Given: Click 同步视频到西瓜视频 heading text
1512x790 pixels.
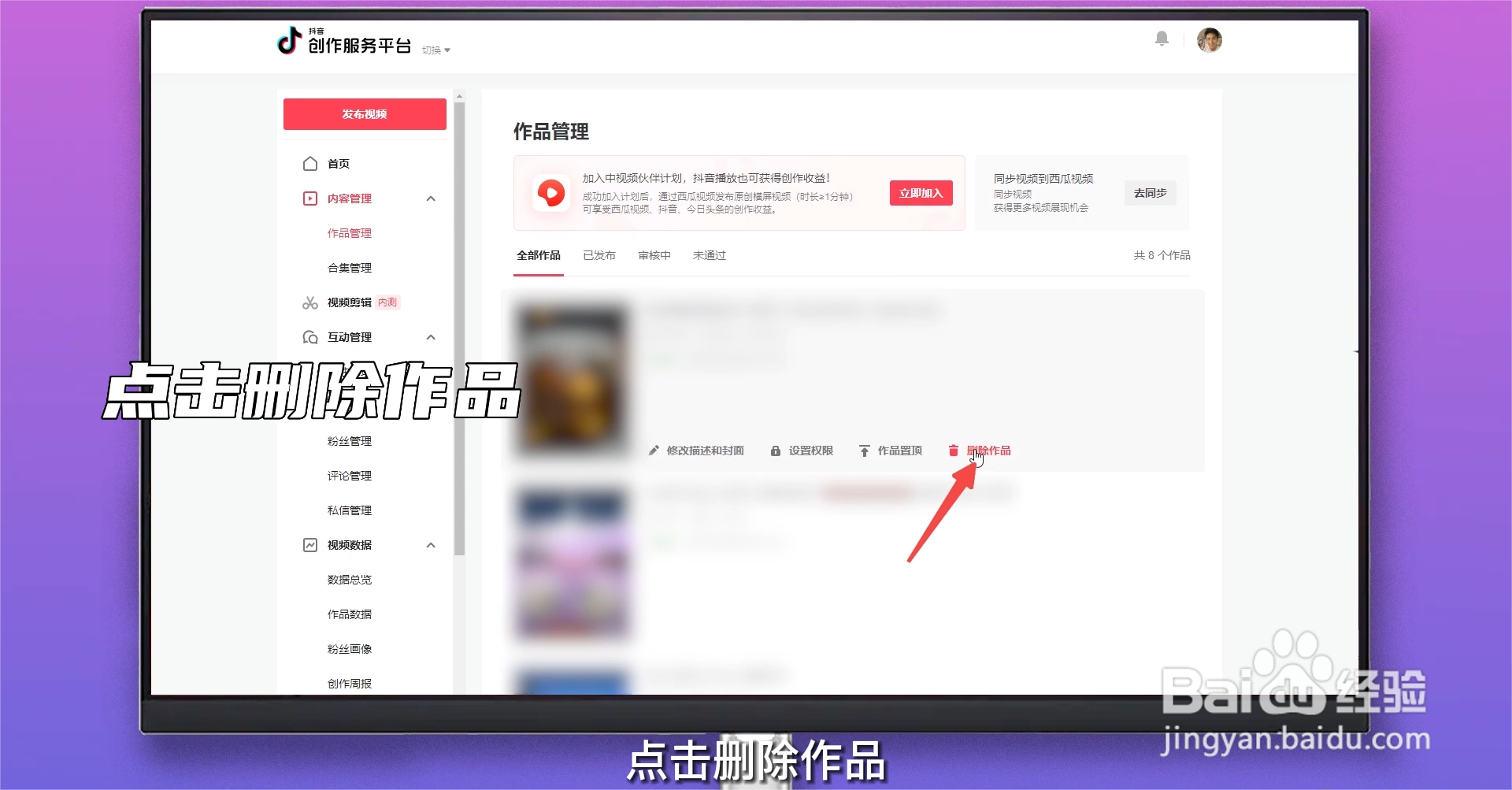Looking at the screenshot, I should click(x=1043, y=179).
